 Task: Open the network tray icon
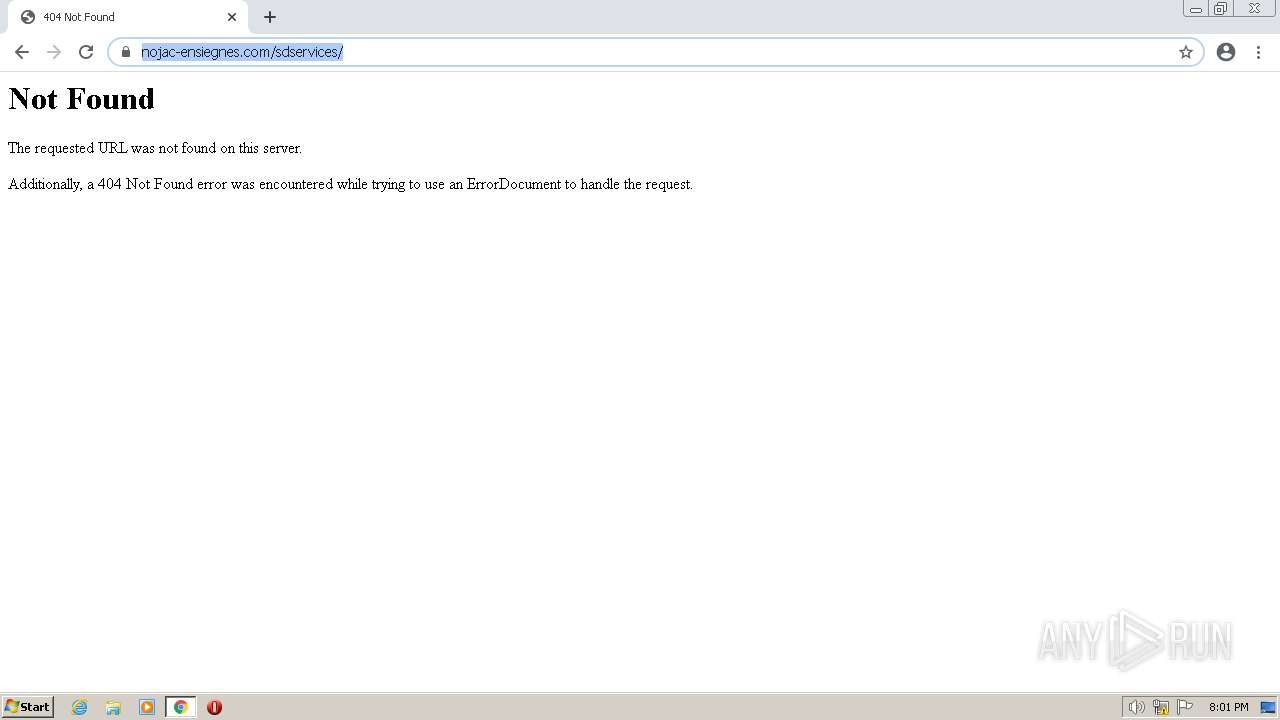click(x=1161, y=707)
